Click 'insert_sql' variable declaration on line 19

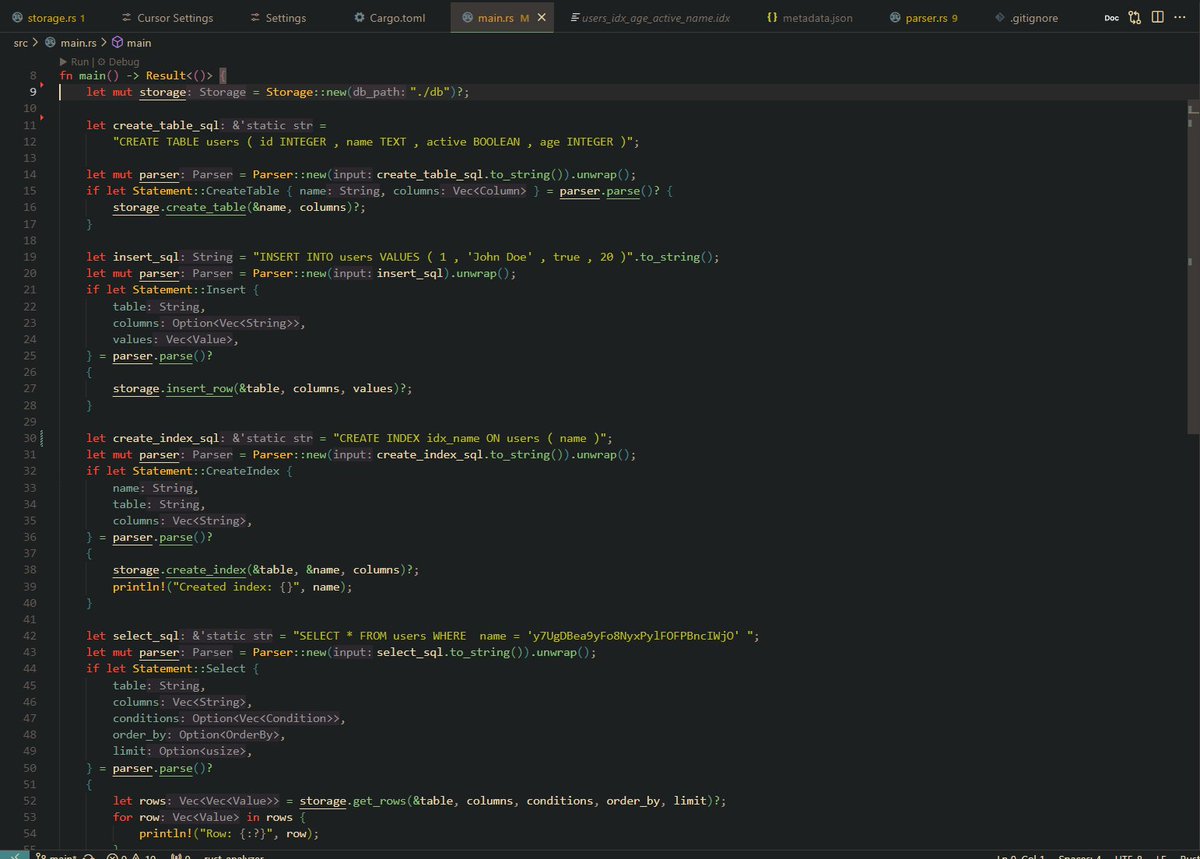146,257
